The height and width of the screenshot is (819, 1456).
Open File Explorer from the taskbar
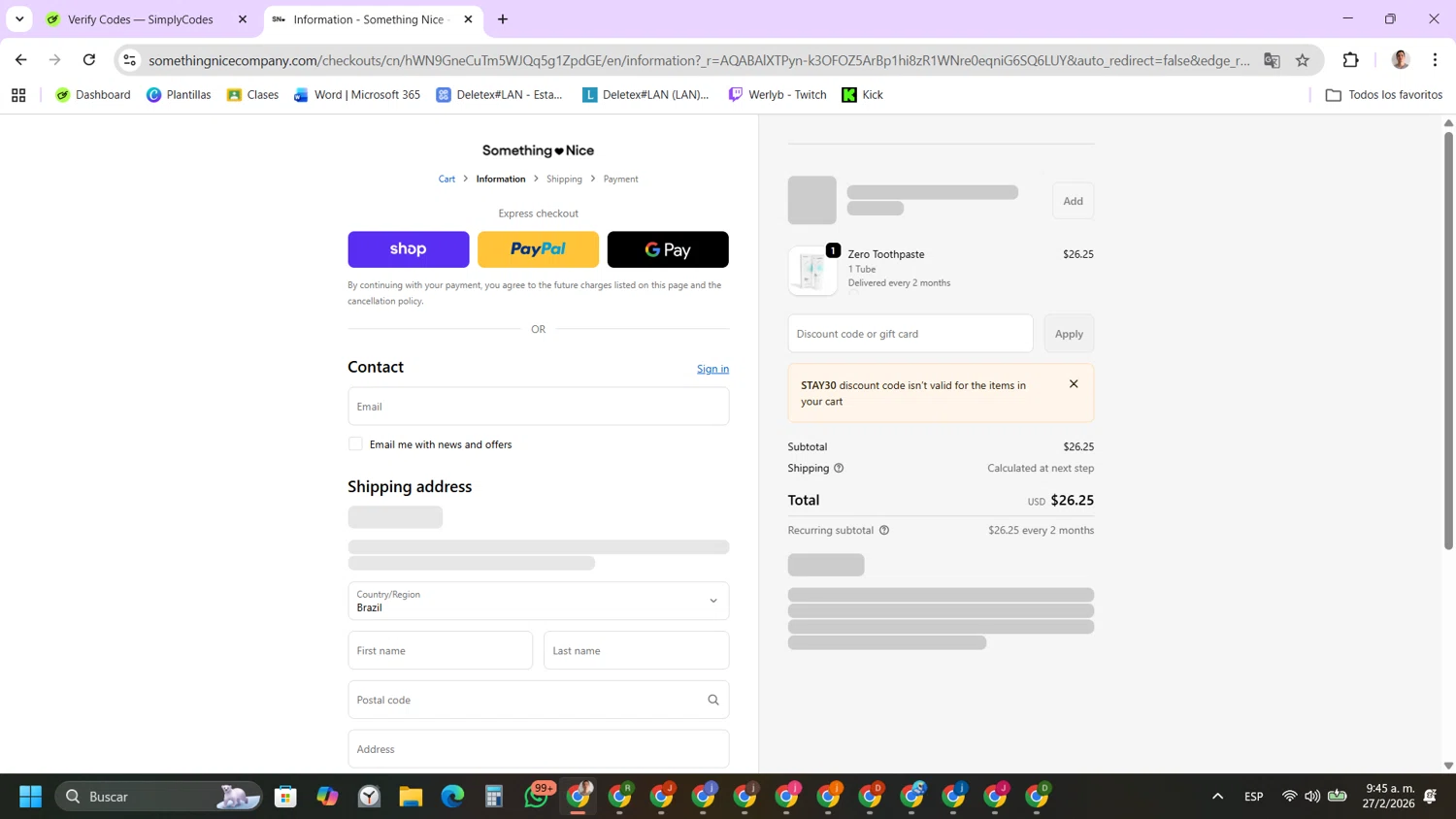coord(411,797)
